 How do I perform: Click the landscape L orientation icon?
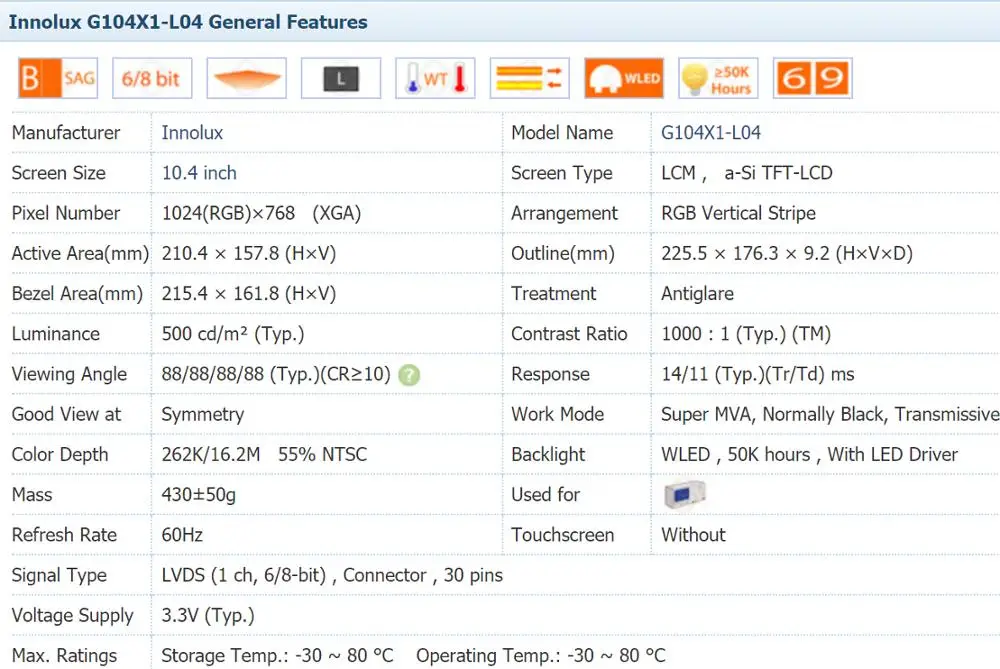[x=341, y=78]
